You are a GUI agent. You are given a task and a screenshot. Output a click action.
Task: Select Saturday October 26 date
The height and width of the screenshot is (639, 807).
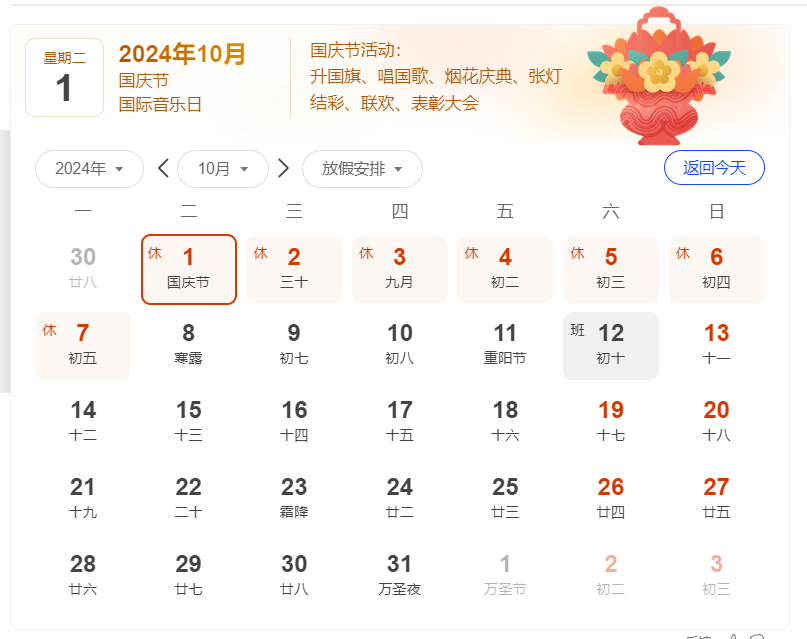(x=610, y=499)
